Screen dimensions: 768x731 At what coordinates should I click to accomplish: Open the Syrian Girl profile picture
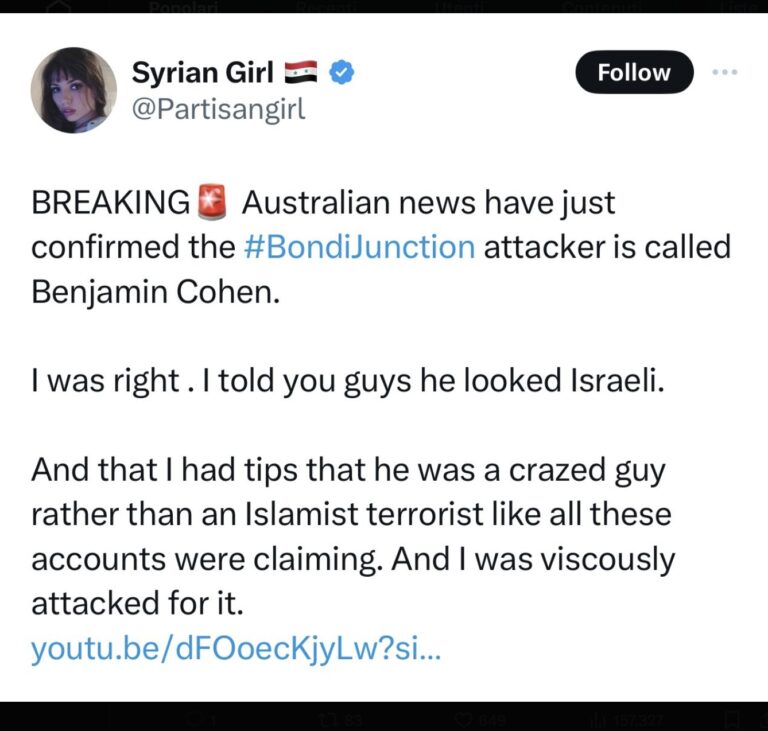[x=74, y=89]
